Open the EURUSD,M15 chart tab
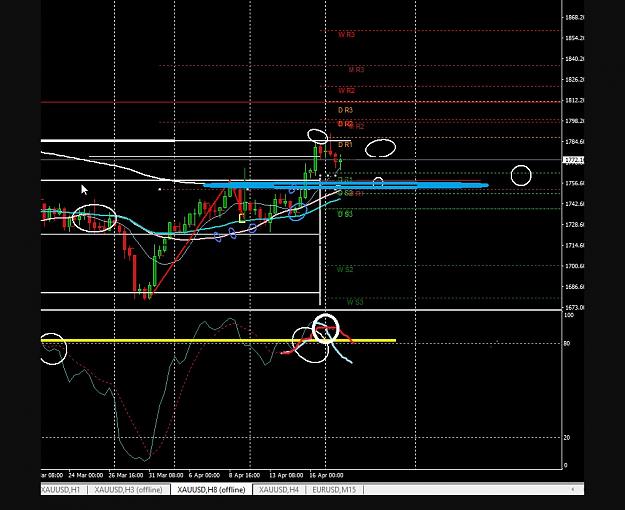Image resolution: width=625 pixels, height=510 pixels. pos(334,489)
